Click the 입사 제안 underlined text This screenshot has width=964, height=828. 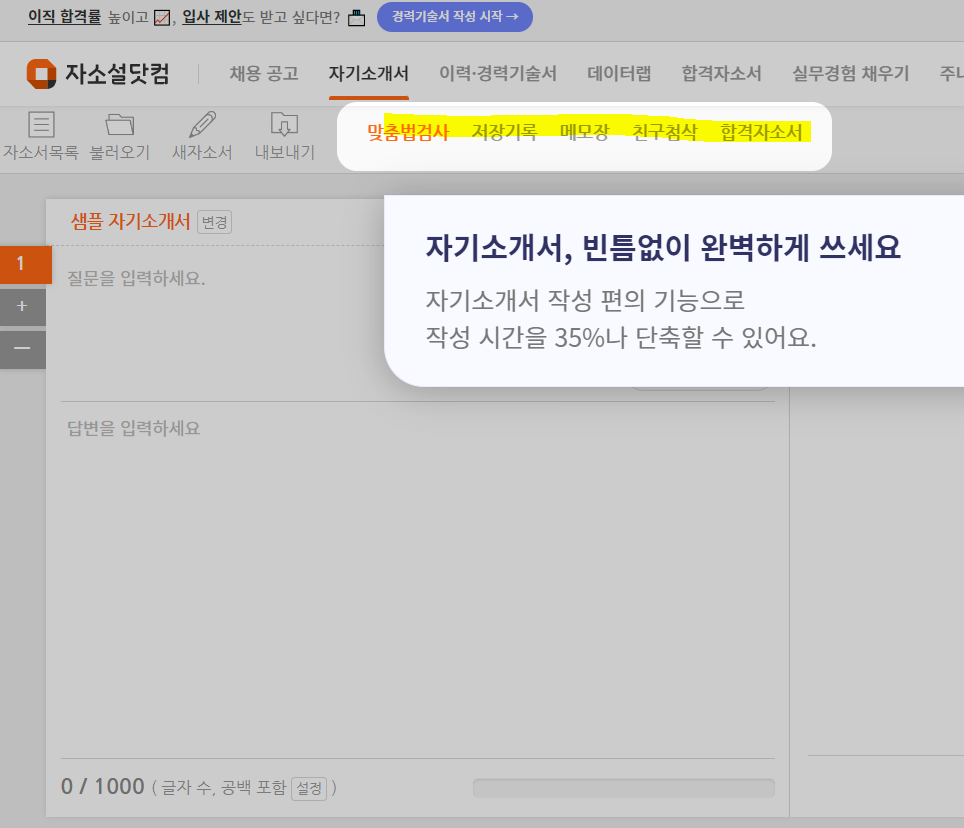point(211,17)
